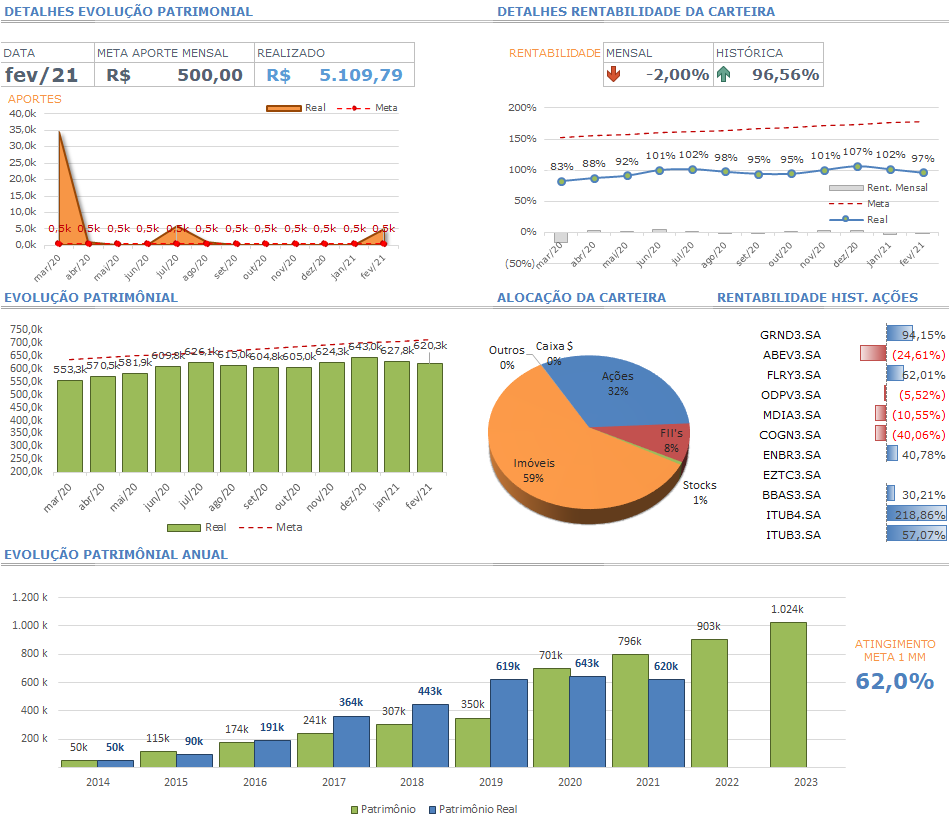Click the blue Real line marker in rentabilidade legend
Screen dimensions: 949x826
tap(846, 219)
